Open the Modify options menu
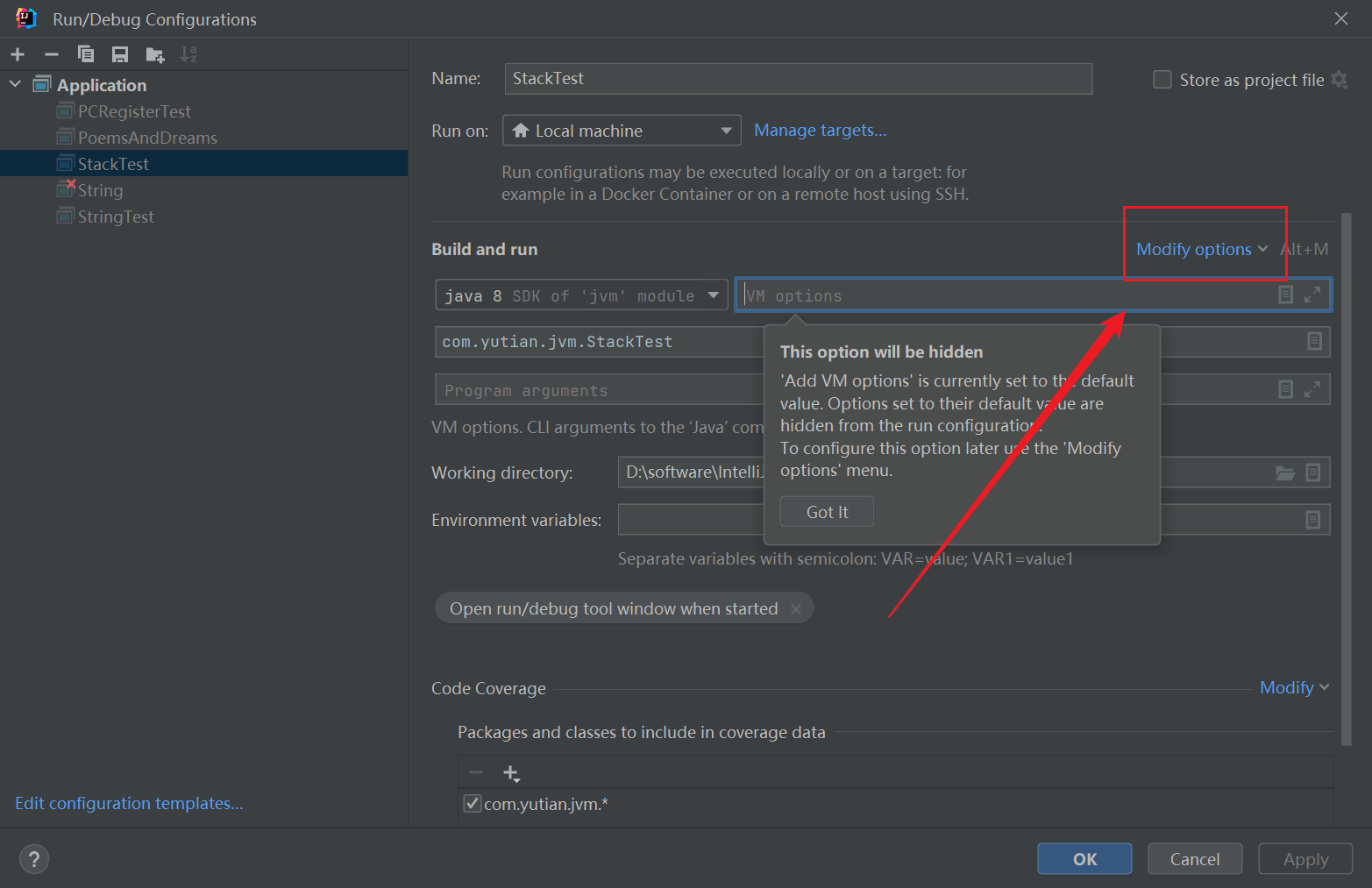The height and width of the screenshot is (888, 1372). (x=1201, y=249)
